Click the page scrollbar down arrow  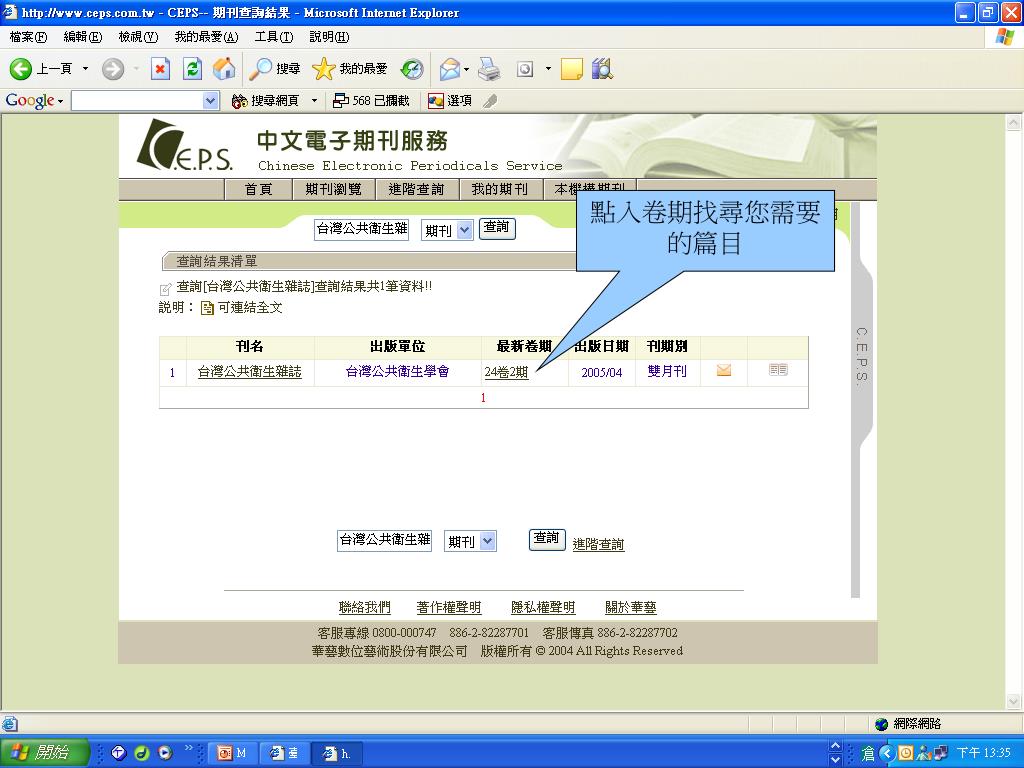(x=1014, y=702)
